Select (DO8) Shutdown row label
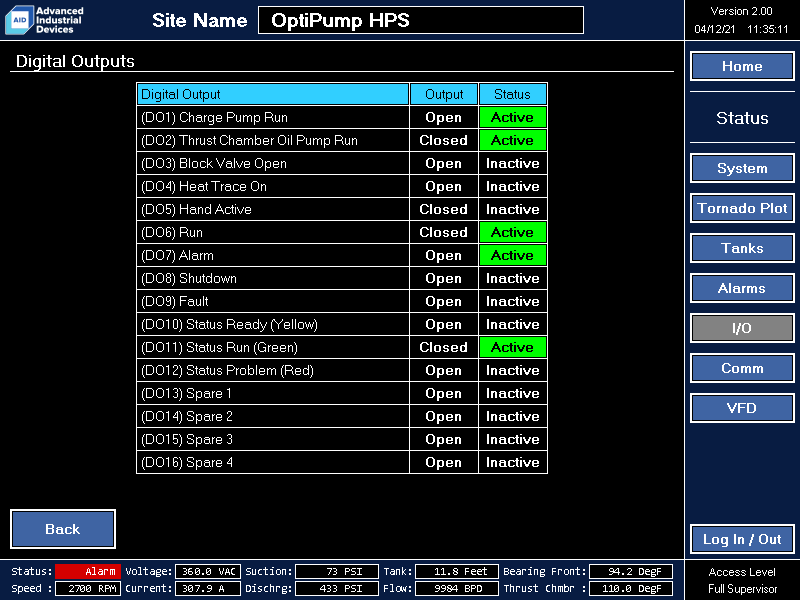Image resolution: width=800 pixels, height=600 pixels. click(x=189, y=279)
